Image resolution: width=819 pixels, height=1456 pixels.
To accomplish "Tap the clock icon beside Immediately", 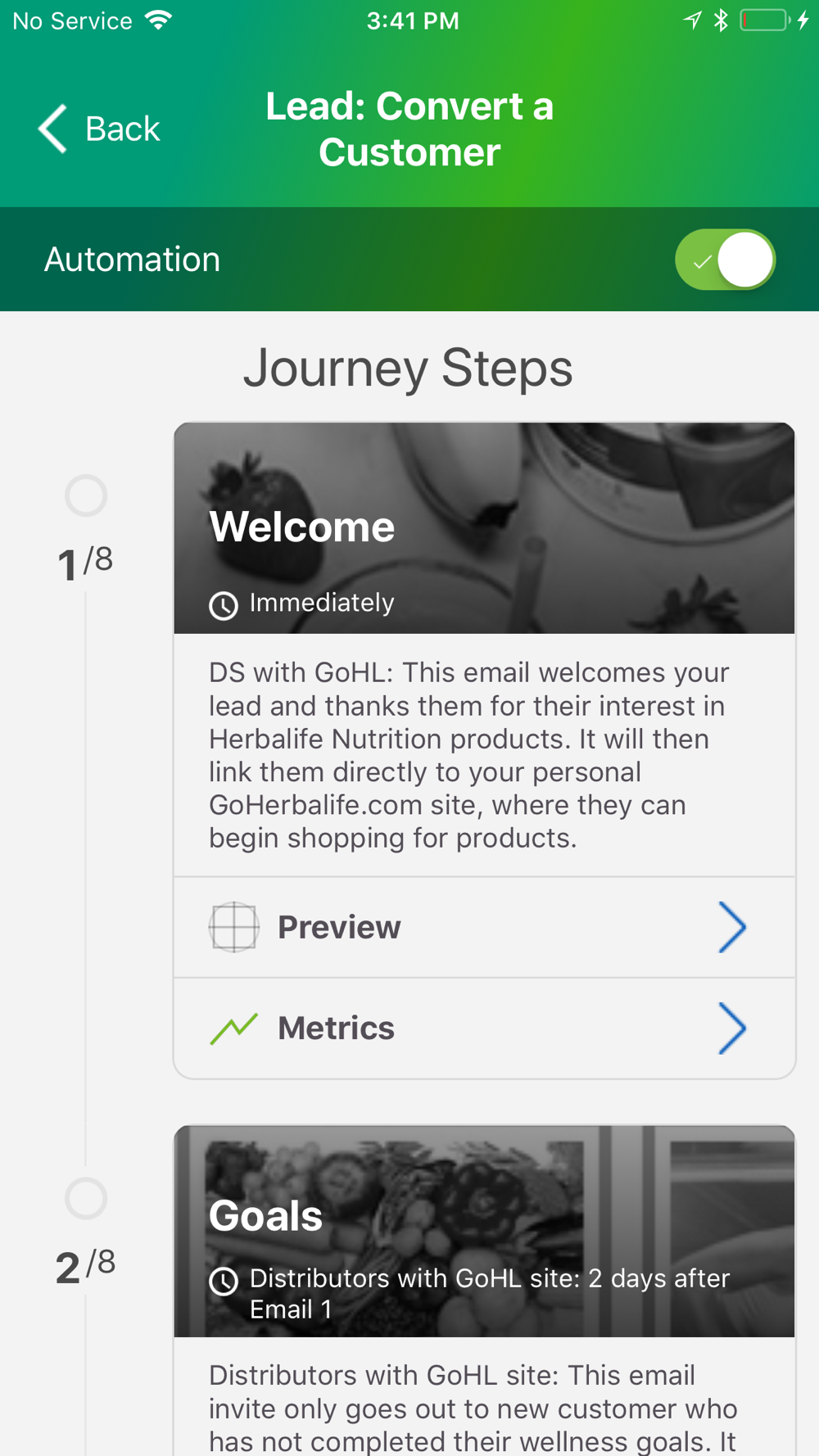I will [224, 605].
